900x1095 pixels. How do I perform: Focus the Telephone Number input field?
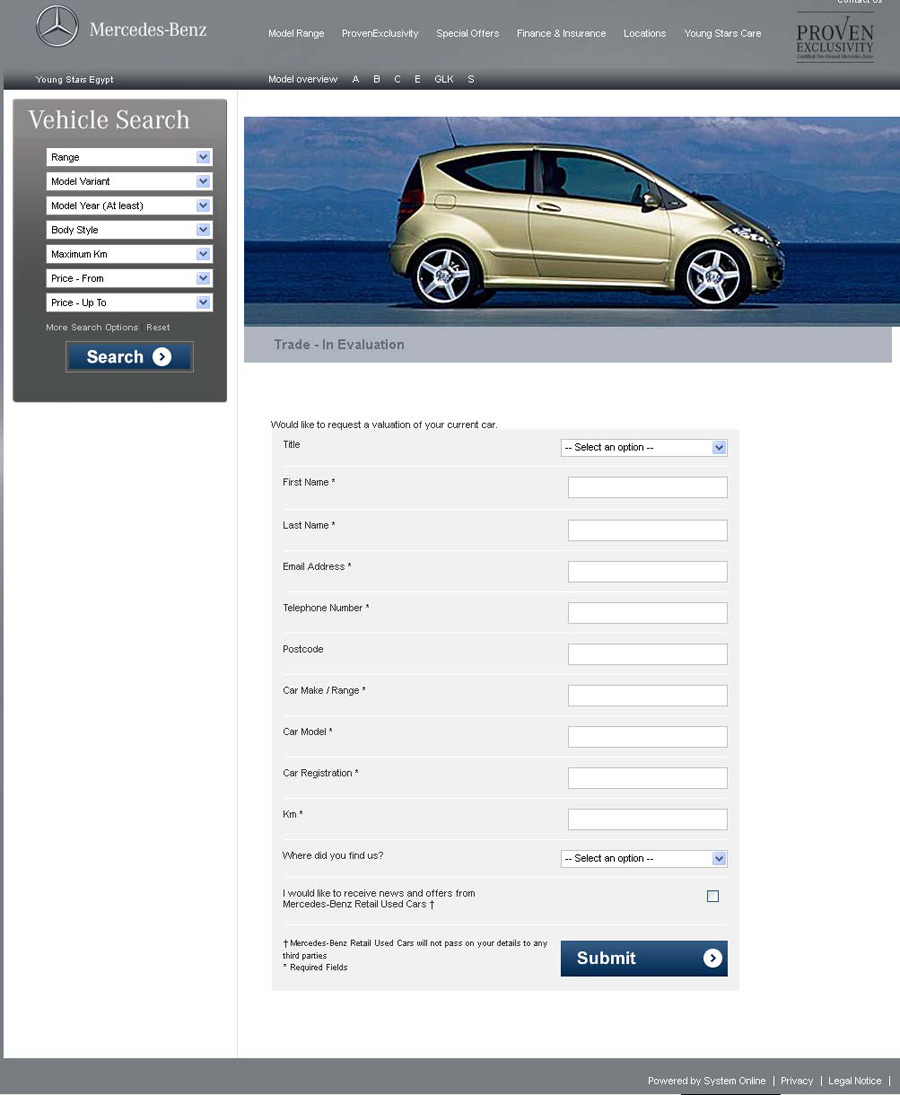point(647,613)
